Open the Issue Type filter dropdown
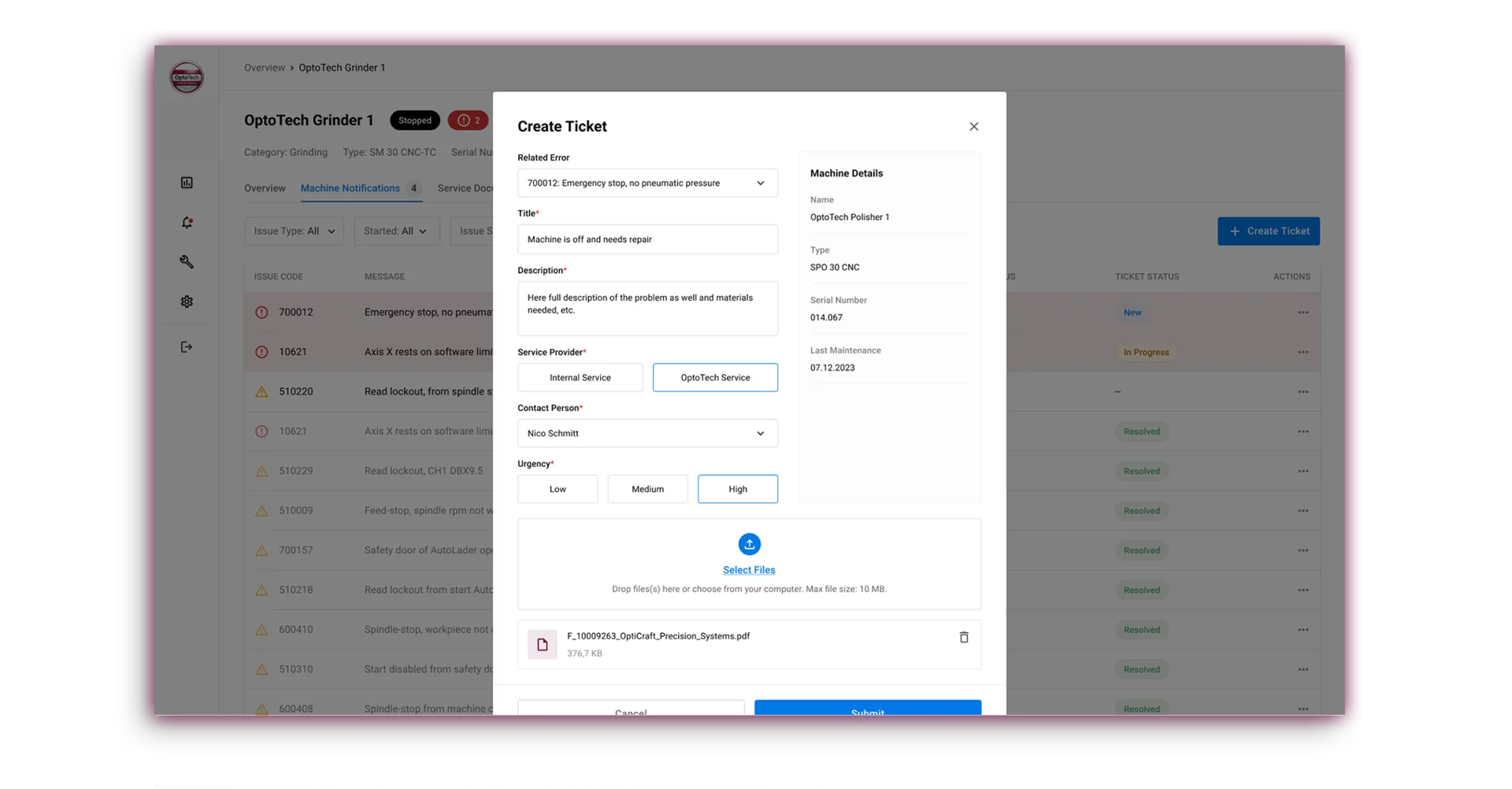Image resolution: width=1512 pixels, height=789 pixels. click(x=294, y=231)
